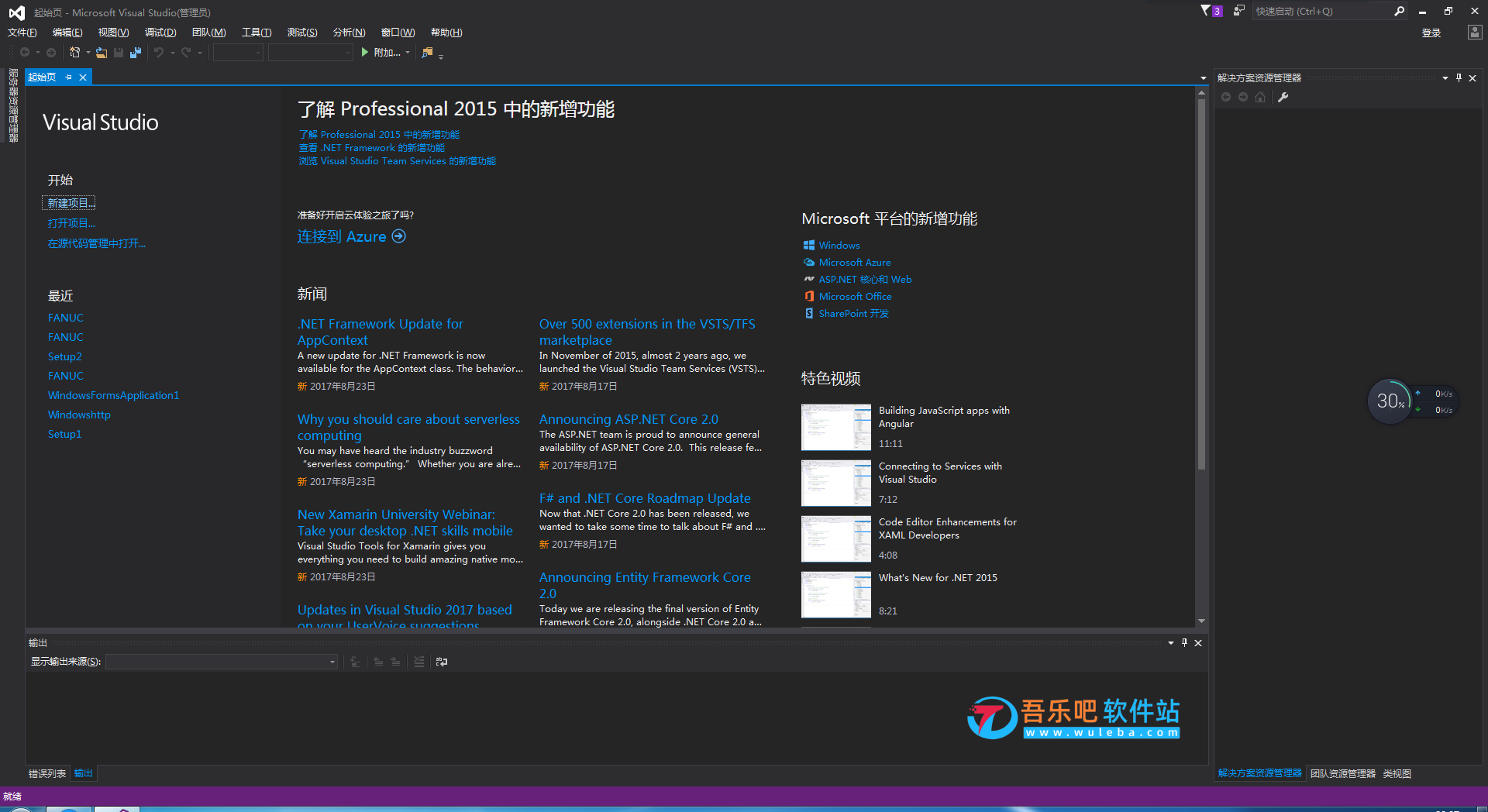The width and height of the screenshot is (1488, 812).
Task: Expand the New Project icon dropdown arrow
Action: click(x=88, y=53)
